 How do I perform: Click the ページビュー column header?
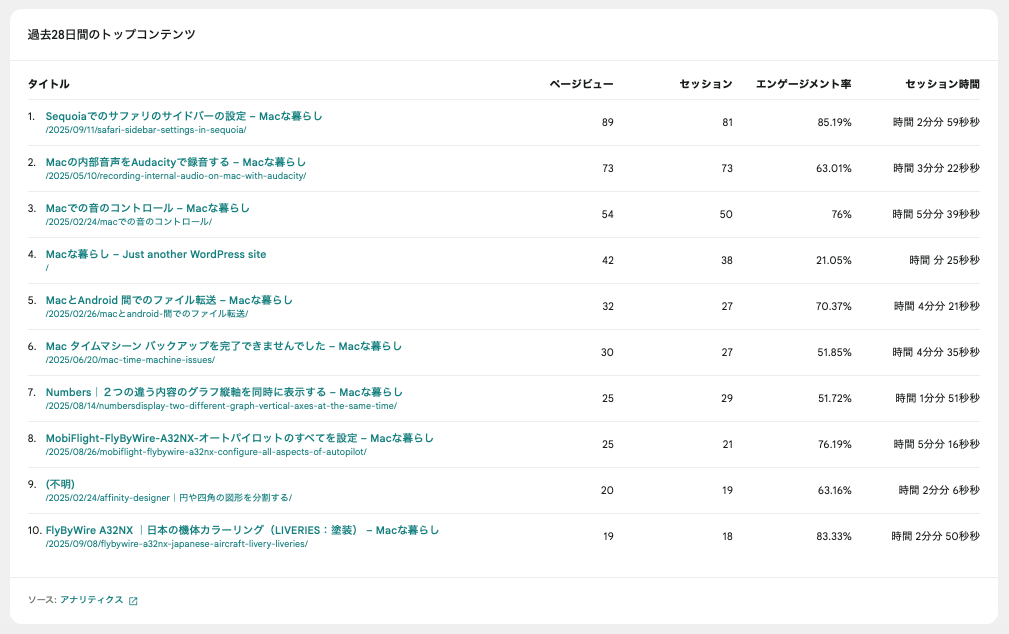581,84
